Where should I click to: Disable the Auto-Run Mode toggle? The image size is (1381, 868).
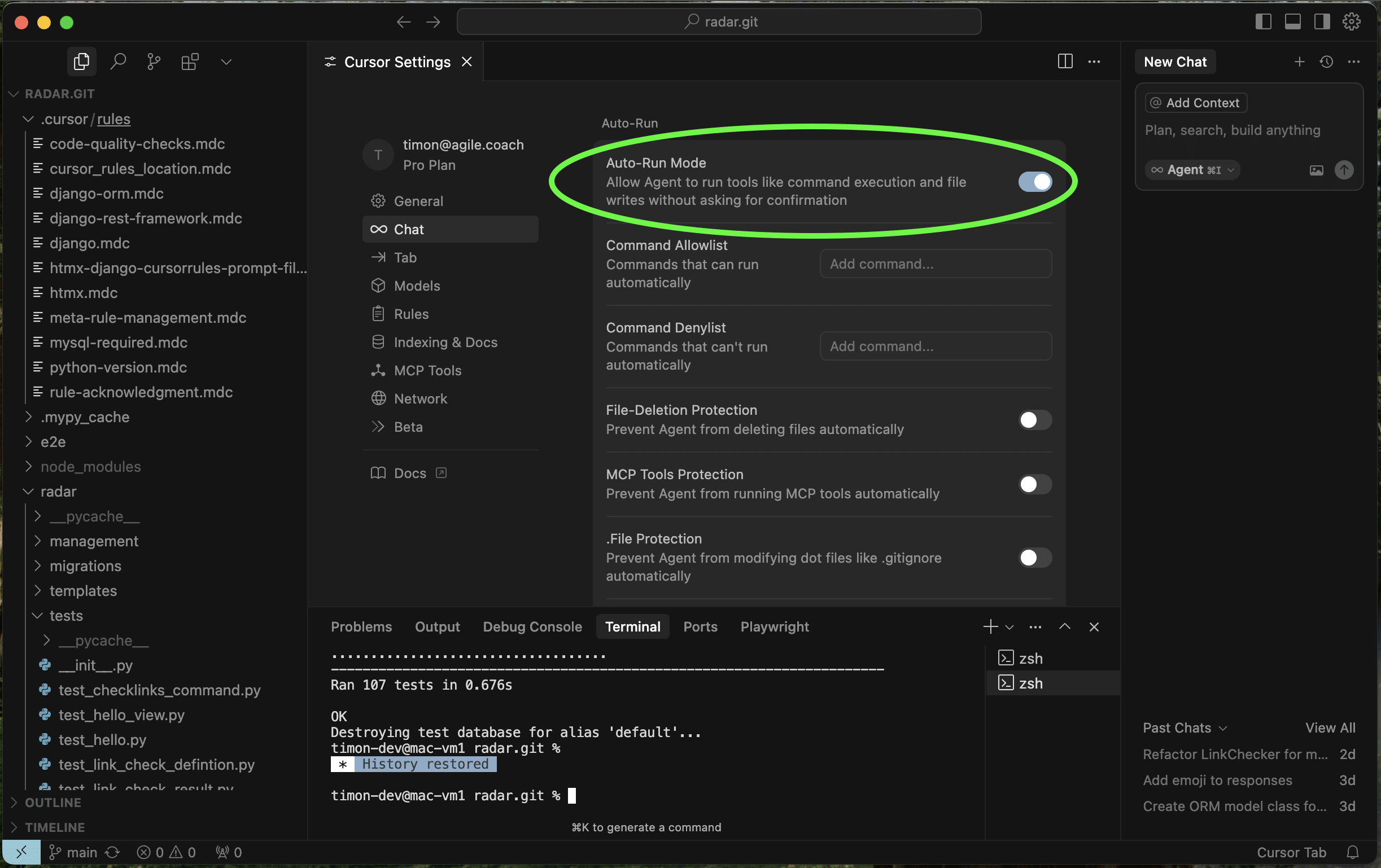coord(1034,182)
